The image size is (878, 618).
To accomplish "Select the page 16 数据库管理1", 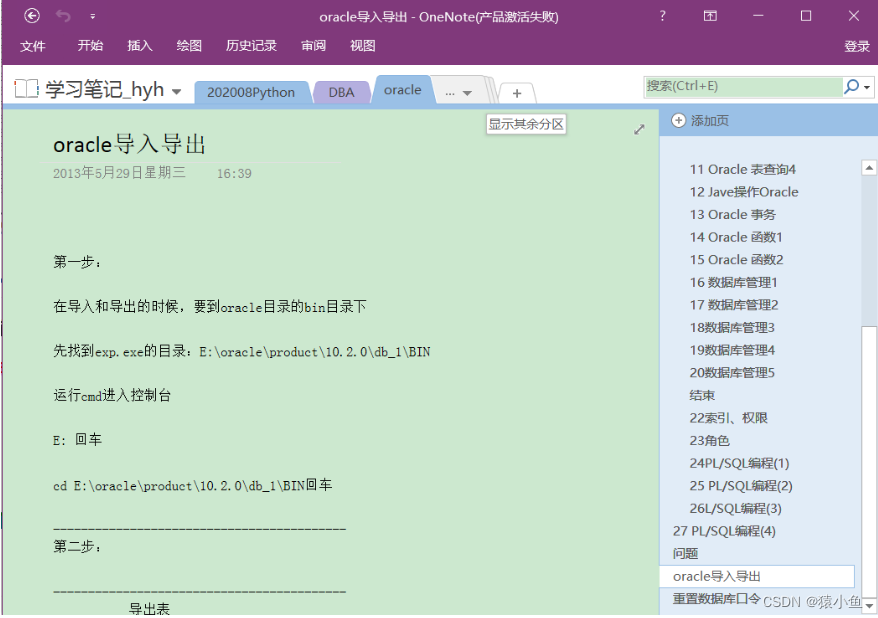I will click(x=736, y=282).
